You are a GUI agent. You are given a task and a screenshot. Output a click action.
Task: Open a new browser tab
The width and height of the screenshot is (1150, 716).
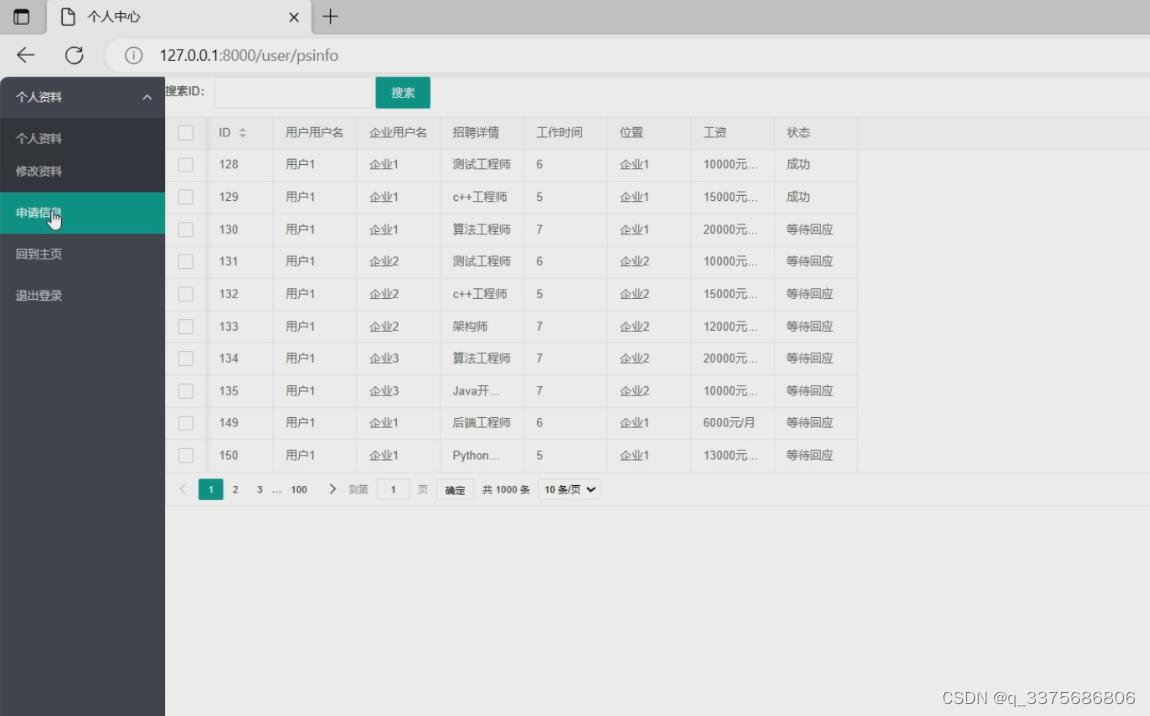[330, 16]
